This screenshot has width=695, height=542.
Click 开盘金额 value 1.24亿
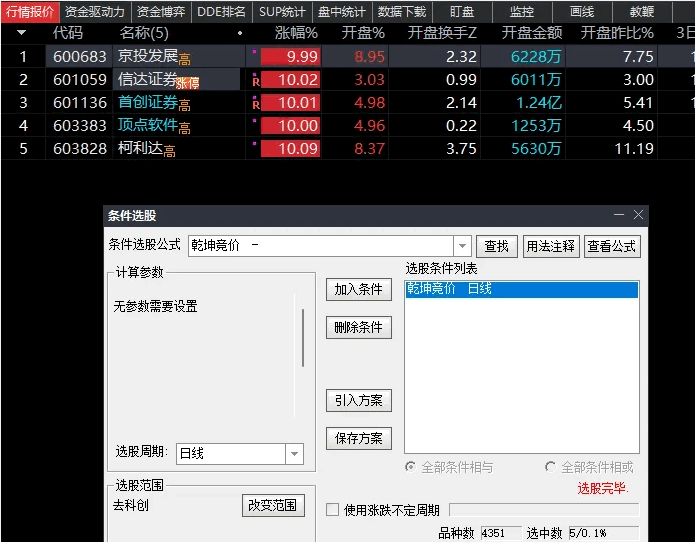[x=539, y=103]
